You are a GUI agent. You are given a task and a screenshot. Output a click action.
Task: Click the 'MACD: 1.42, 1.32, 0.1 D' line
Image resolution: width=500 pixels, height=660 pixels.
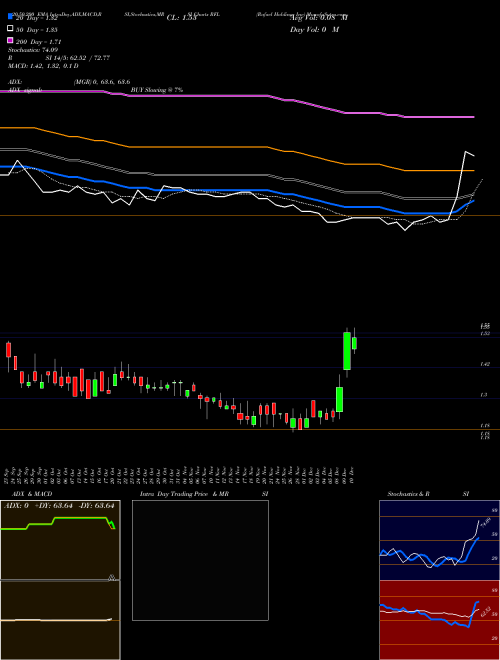coord(43,66)
